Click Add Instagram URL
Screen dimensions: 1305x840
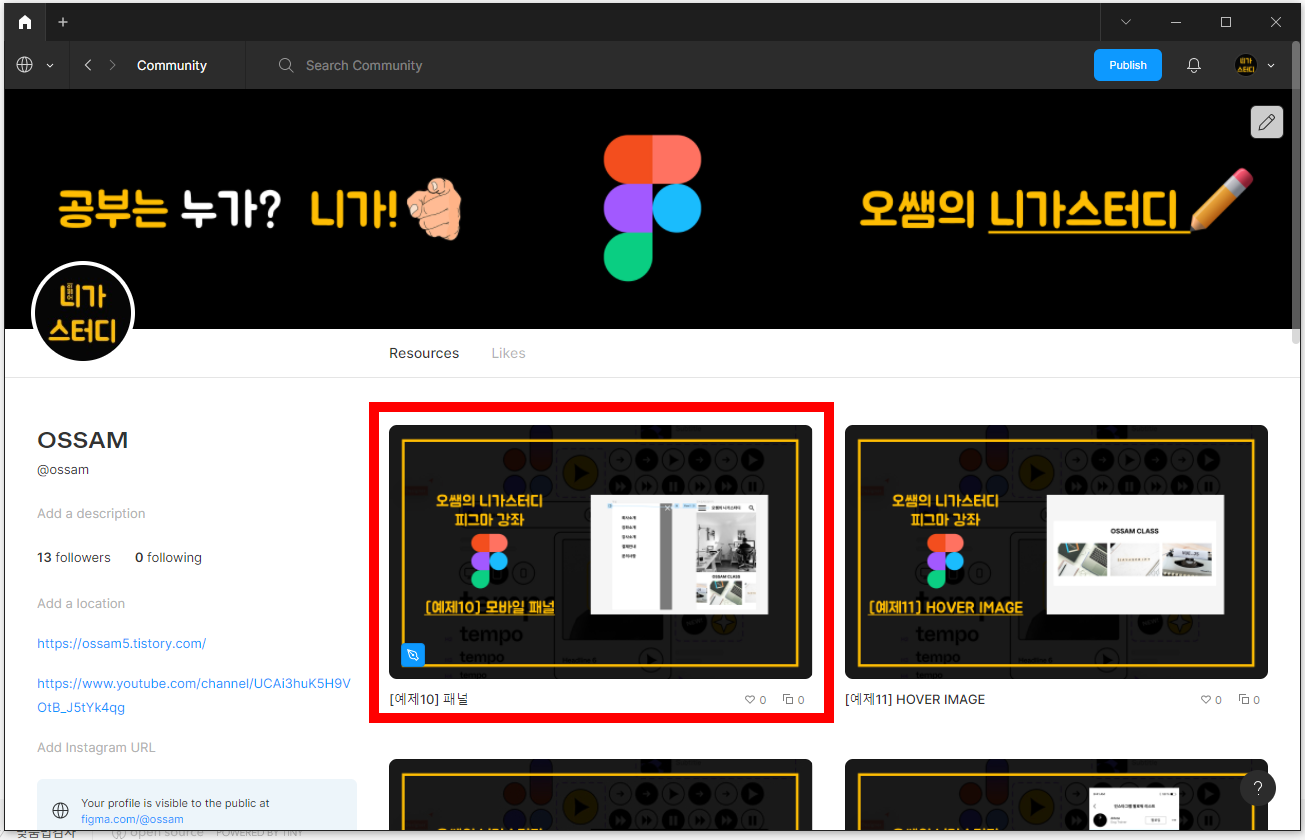coord(96,747)
